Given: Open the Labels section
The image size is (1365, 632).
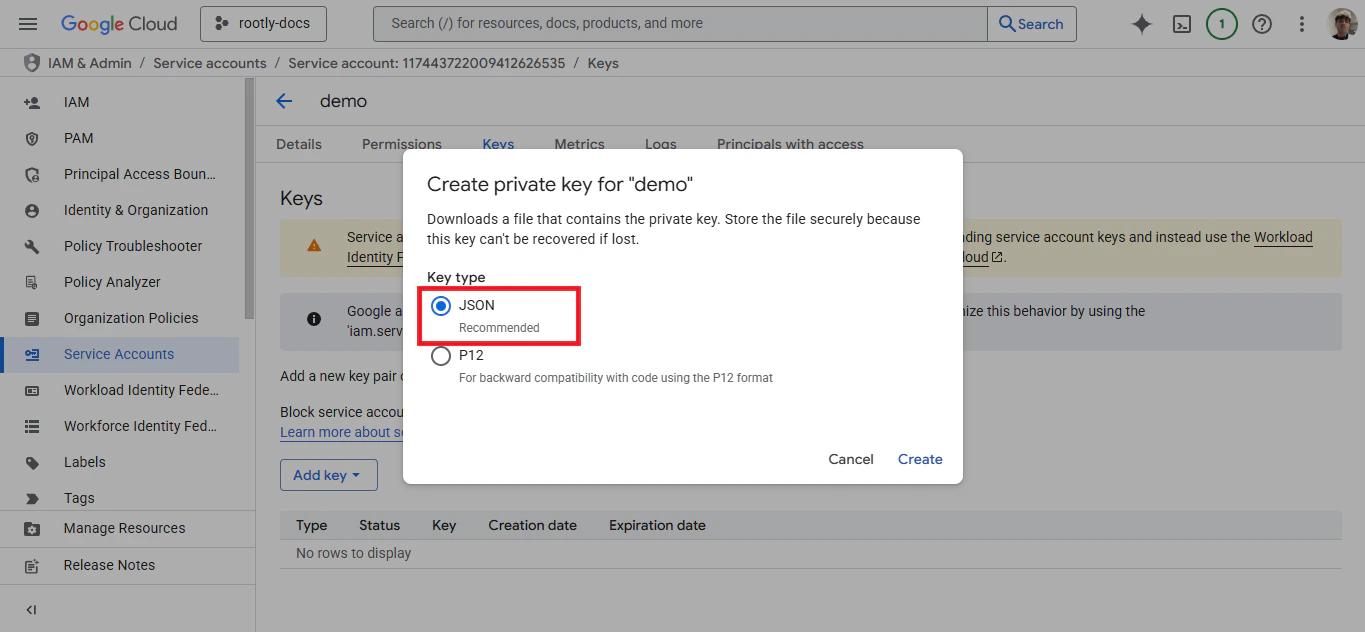Looking at the screenshot, I should tap(84, 461).
